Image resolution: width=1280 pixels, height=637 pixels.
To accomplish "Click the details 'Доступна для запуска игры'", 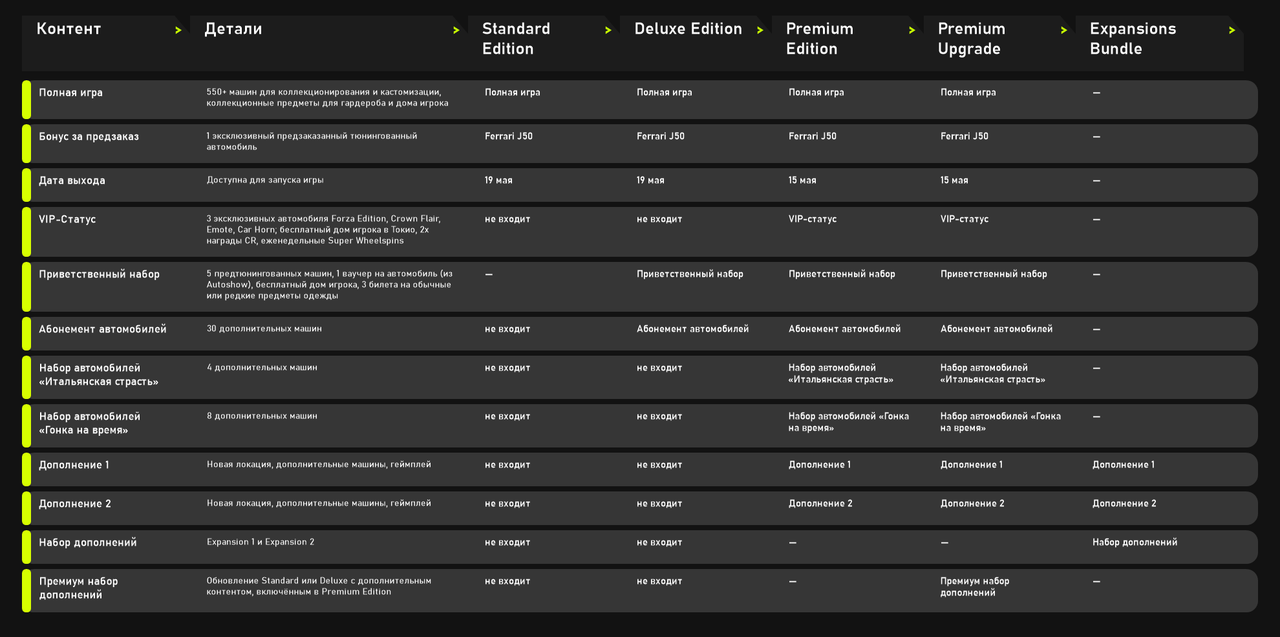I will click(x=265, y=180).
